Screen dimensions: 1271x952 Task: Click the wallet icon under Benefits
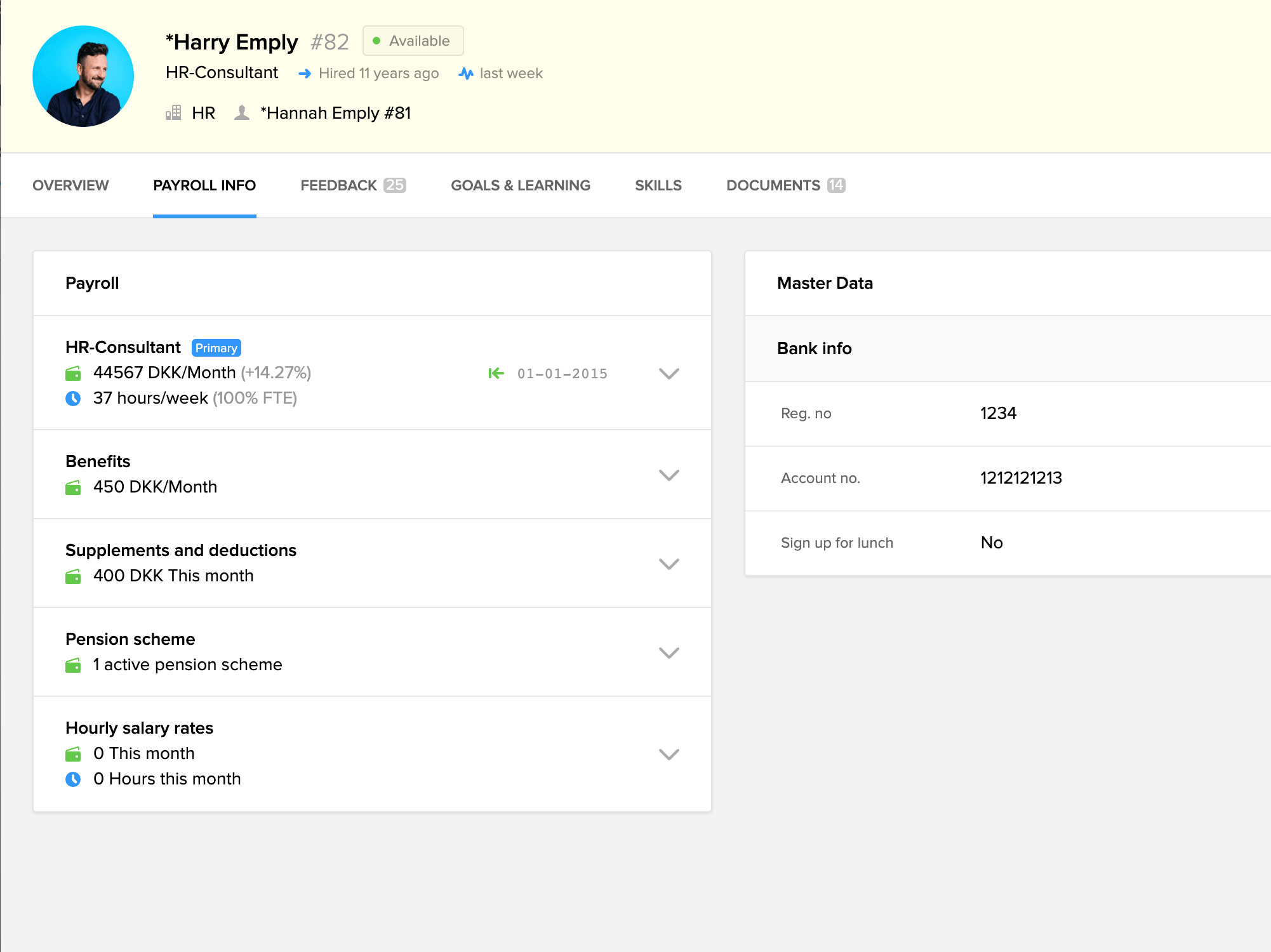[x=73, y=487]
